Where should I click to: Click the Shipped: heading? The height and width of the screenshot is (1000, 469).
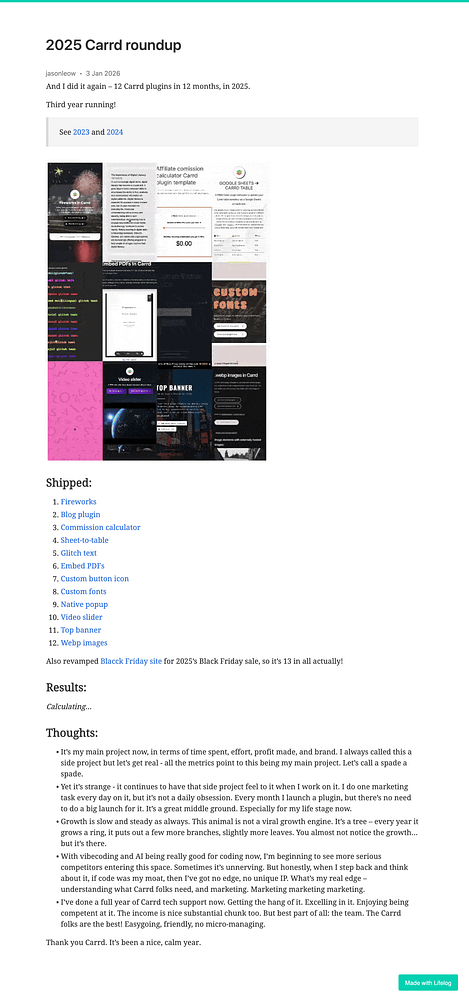pyautogui.click(x=69, y=483)
